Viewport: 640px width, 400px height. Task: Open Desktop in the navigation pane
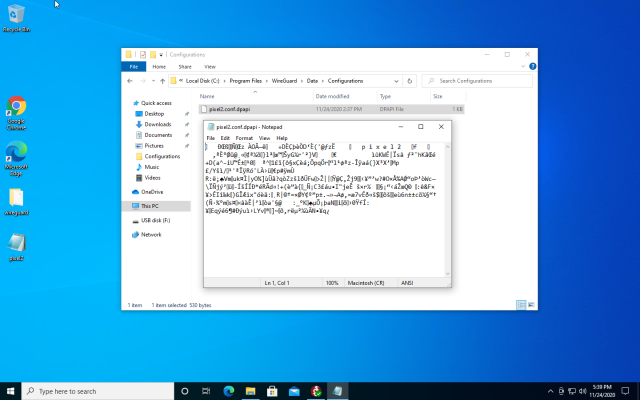point(154,113)
